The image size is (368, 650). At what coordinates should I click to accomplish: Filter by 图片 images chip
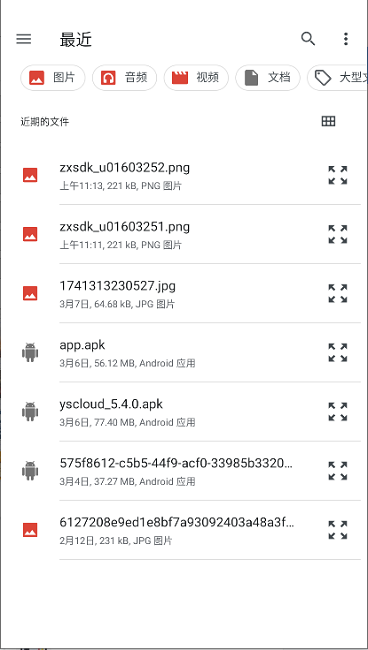(x=53, y=78)
